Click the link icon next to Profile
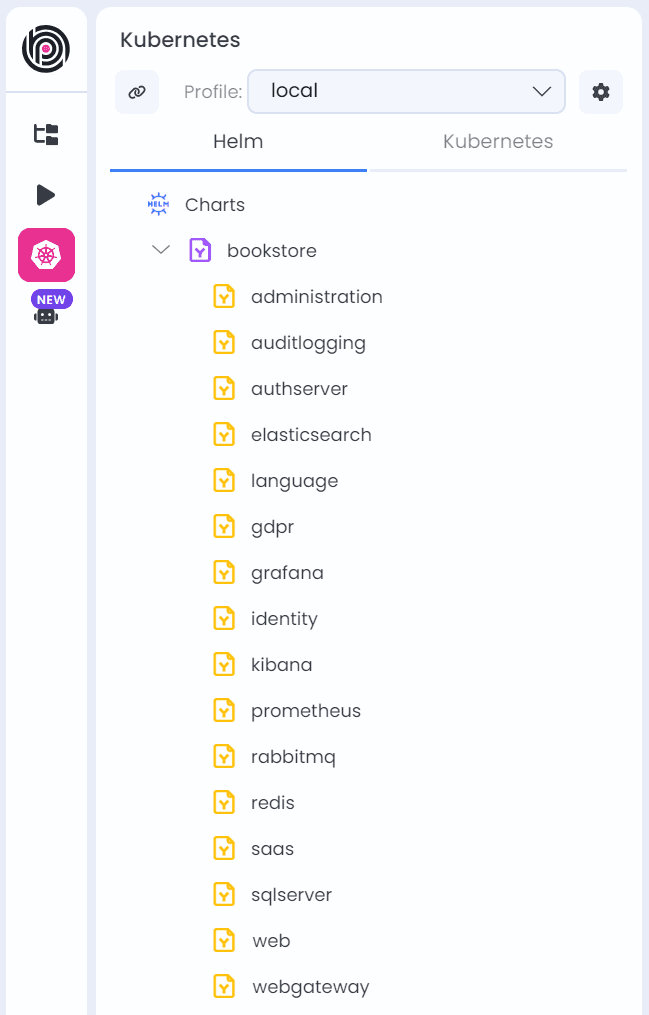This screenshot has width=649, height=1015. tap(137, 91)
